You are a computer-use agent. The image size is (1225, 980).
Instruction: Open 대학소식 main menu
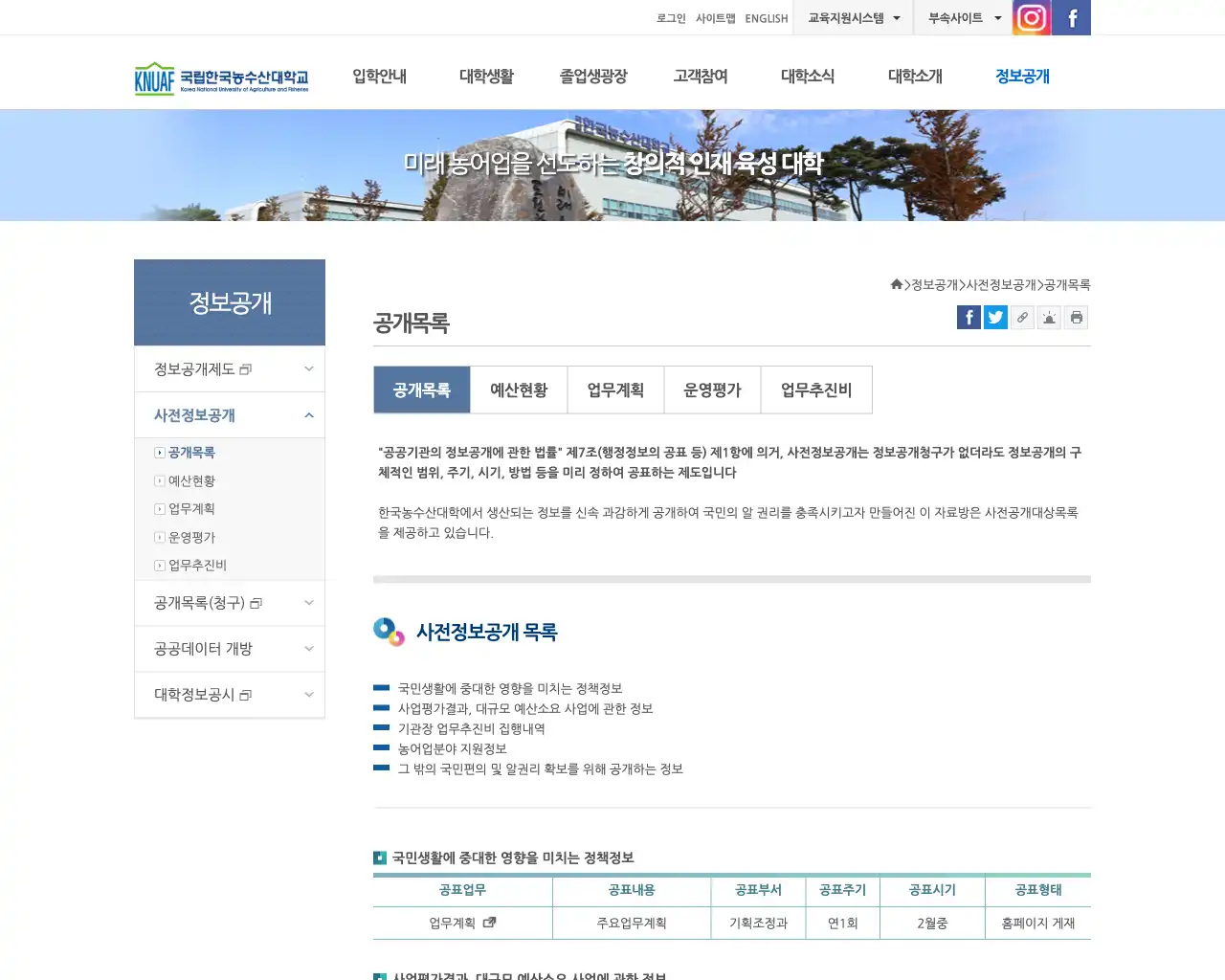[x=808, y=77]
